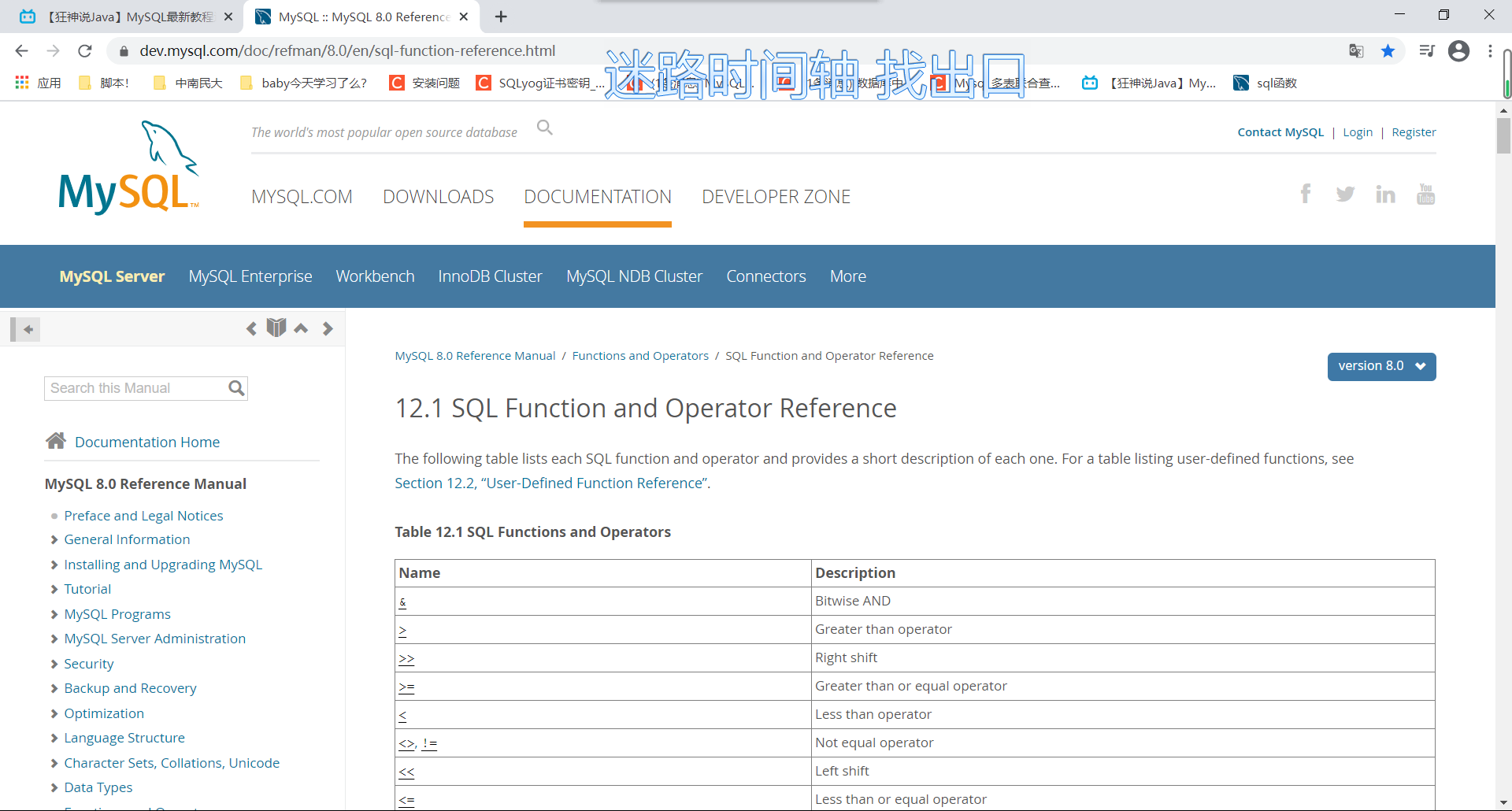The height and width of the screenshot is (811, 1512).
Task: Open MySQL 8.0 Reference Manual breadcrumb
Action: tap(475, 356)
